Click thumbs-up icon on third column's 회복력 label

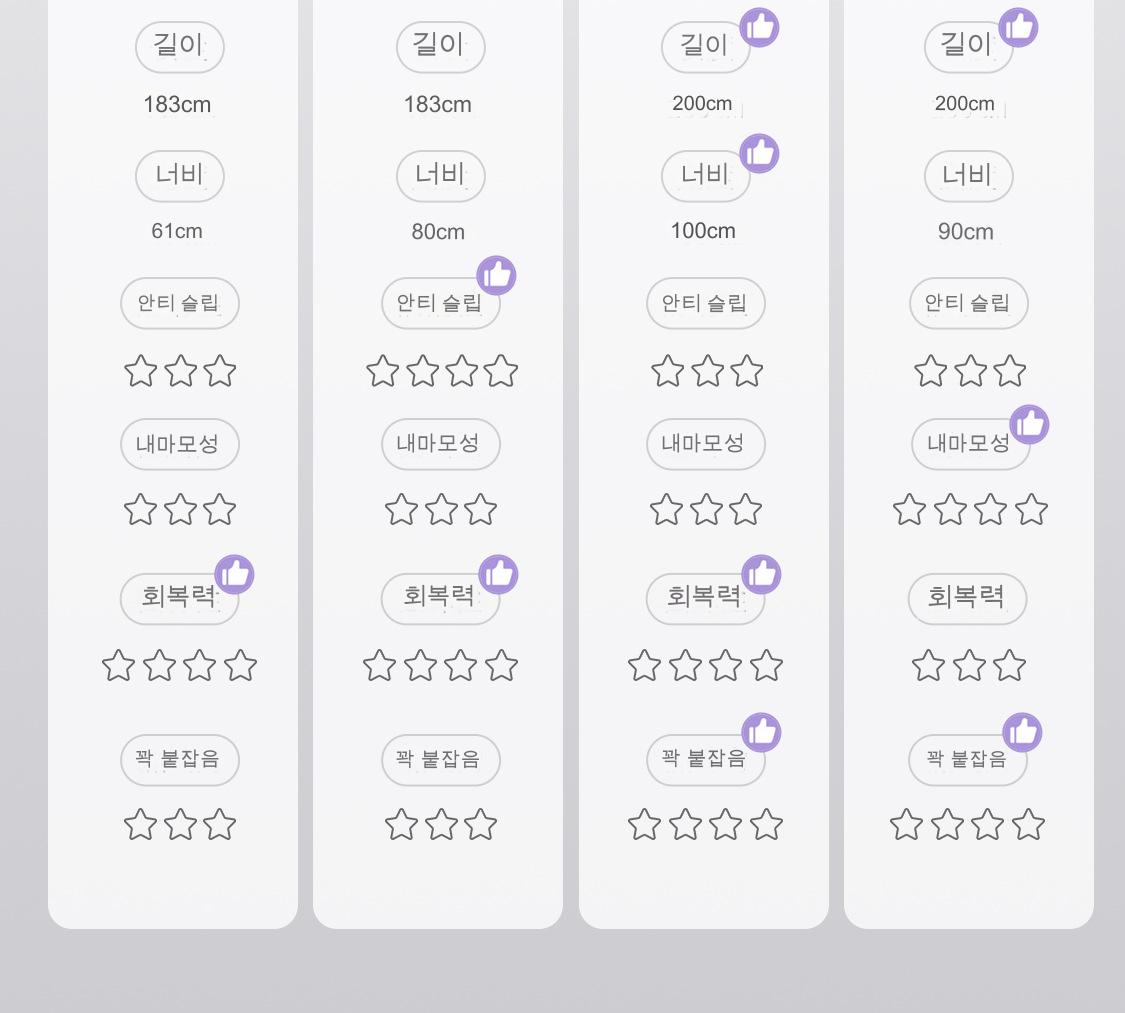pyautogui.click(x=761, y=575)
